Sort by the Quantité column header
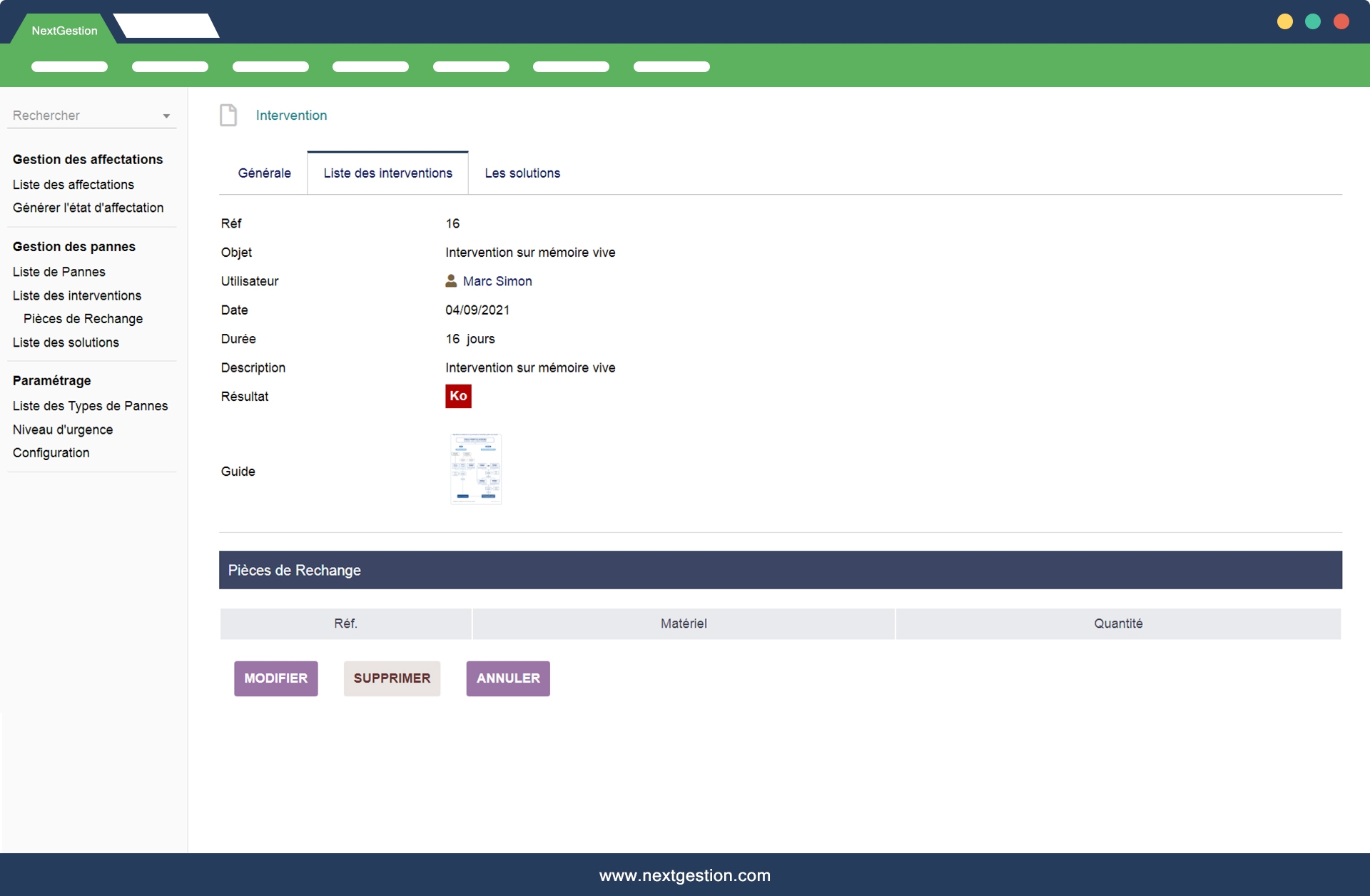This screenshot has width=1370, height=896. coord(1117,623)
